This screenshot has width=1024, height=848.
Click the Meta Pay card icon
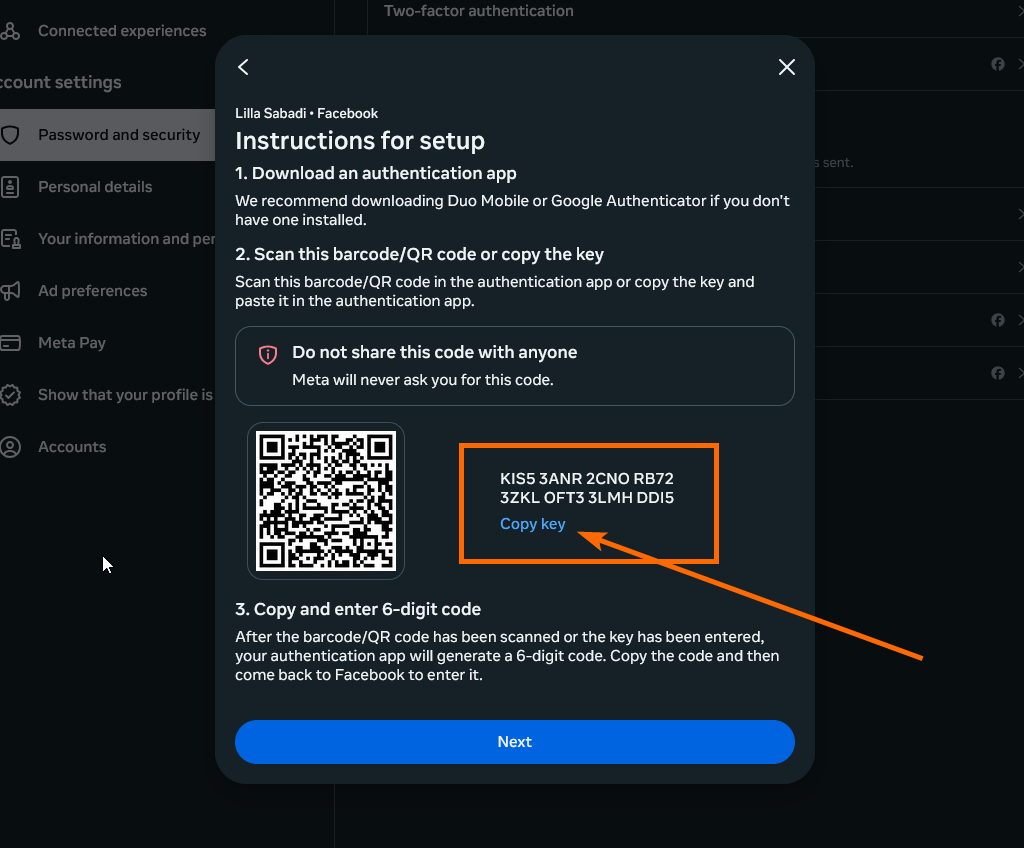click(x=11, y=343)
